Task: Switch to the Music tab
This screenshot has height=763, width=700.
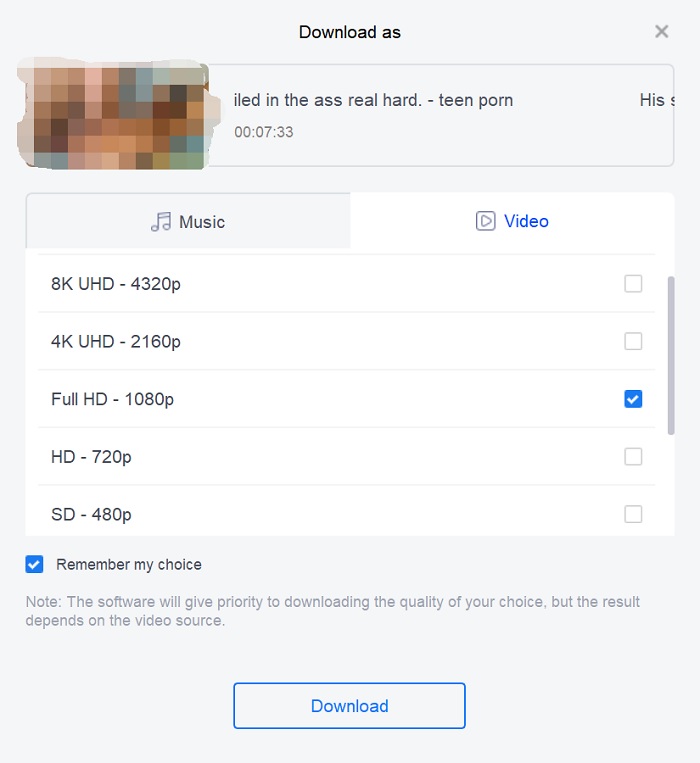Action: click(x=188, y=221)
